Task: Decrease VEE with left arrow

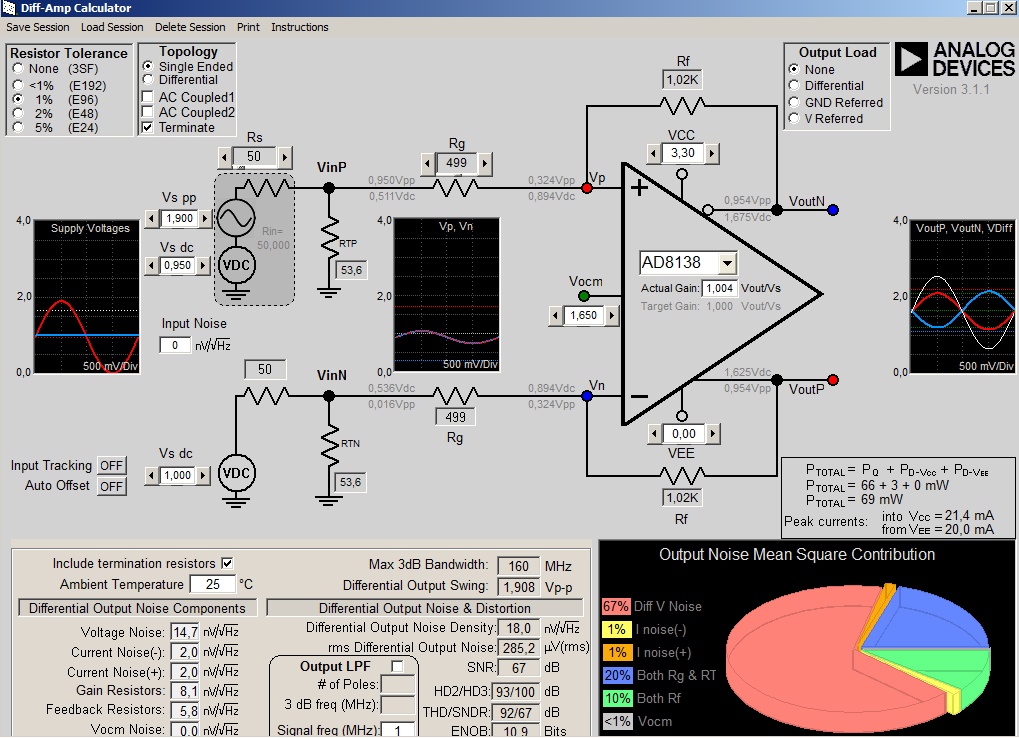Action: pyautogui.click(x=655, y=434)
